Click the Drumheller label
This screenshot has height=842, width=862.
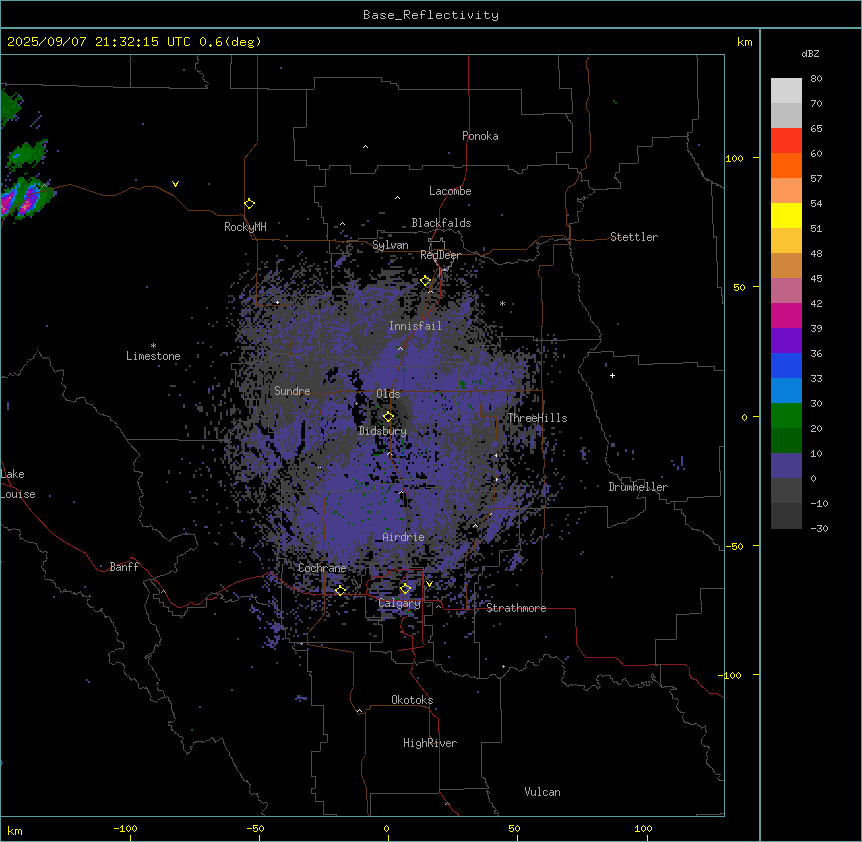[638, 487]
